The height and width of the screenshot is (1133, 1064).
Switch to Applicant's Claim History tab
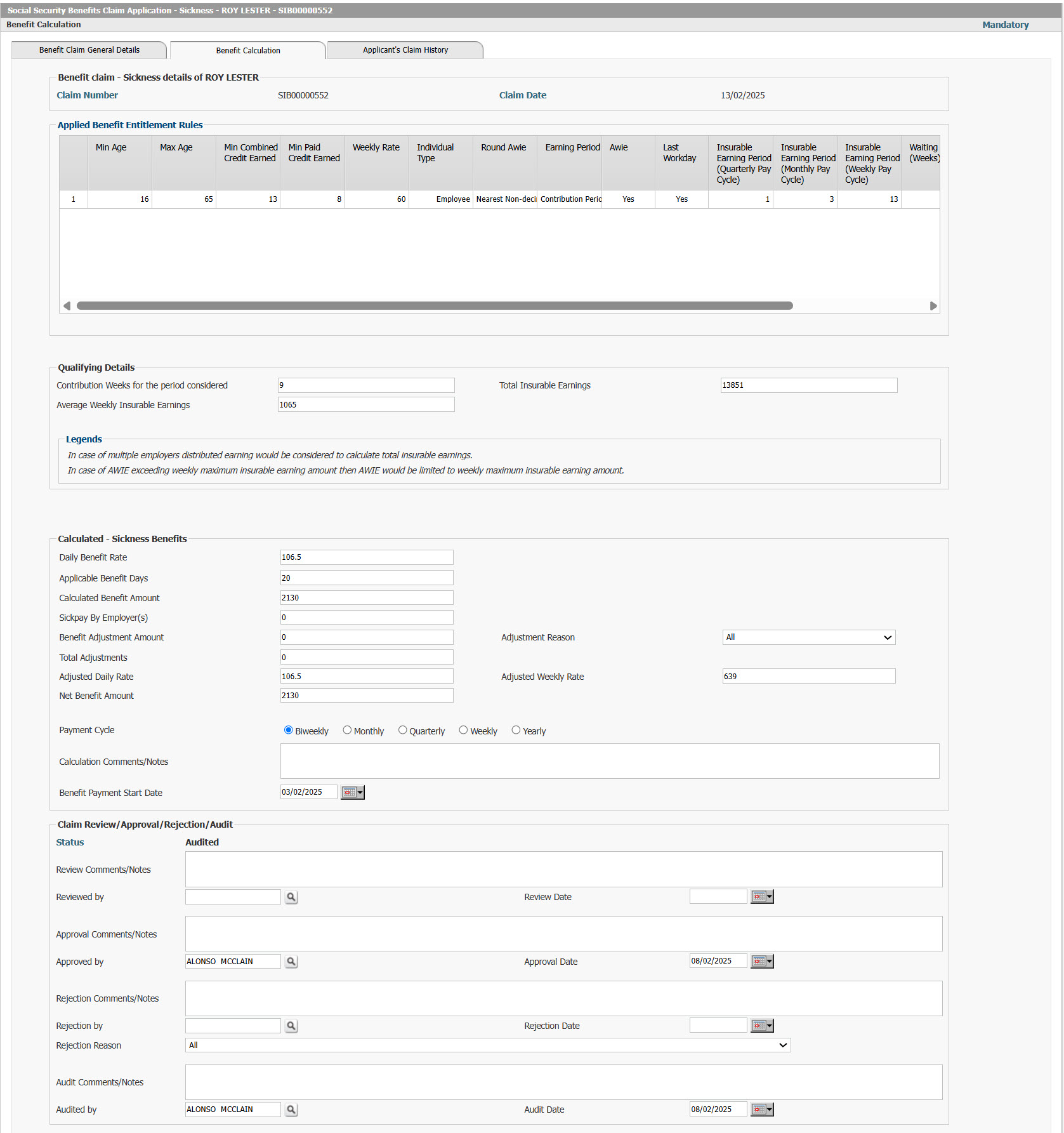tap(405, 50)
